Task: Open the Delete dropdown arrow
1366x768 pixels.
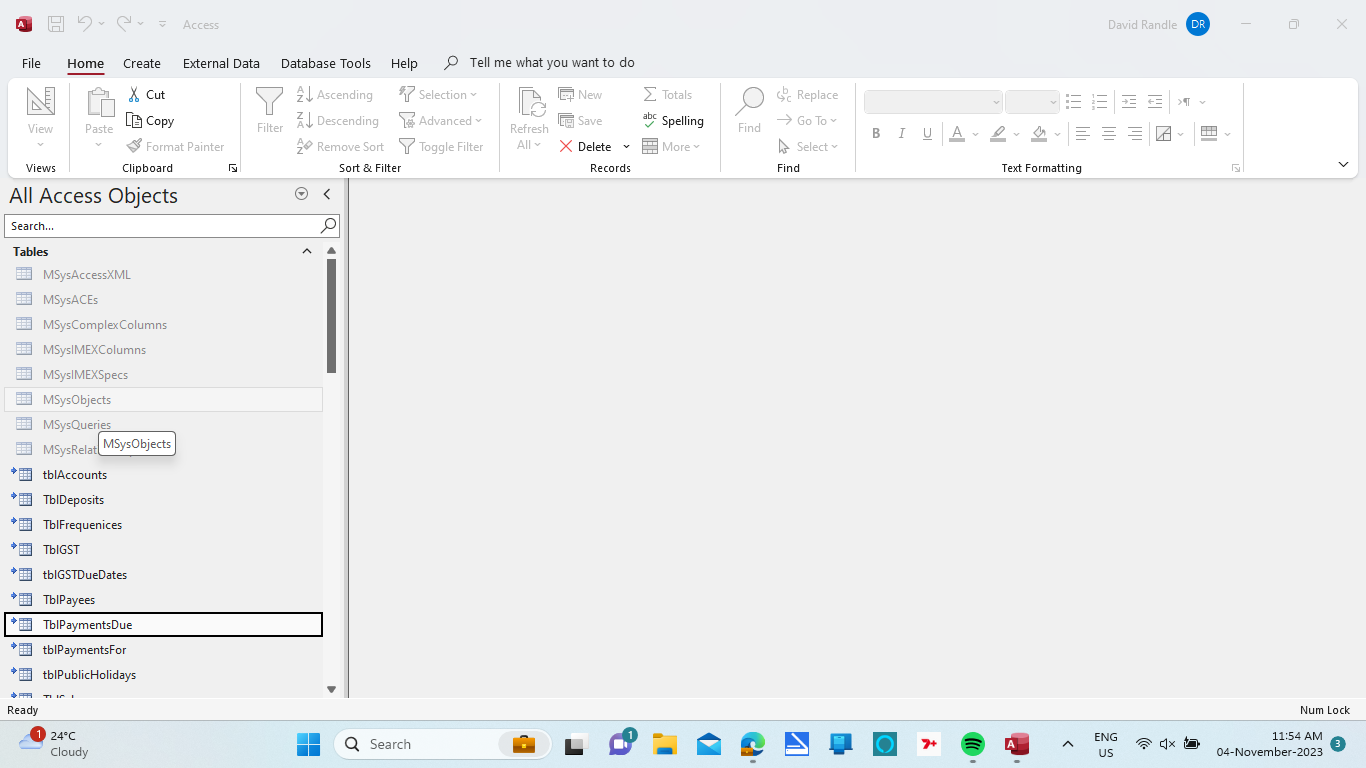Action: tap(627, 147)
